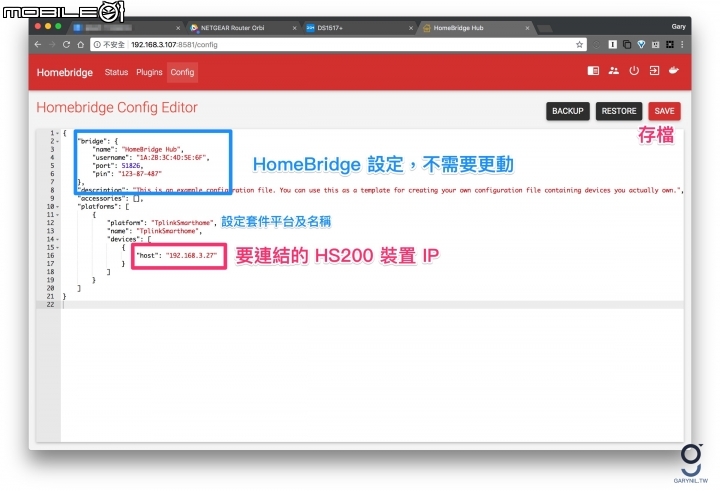Click the power restart icon

pos(634,71)
